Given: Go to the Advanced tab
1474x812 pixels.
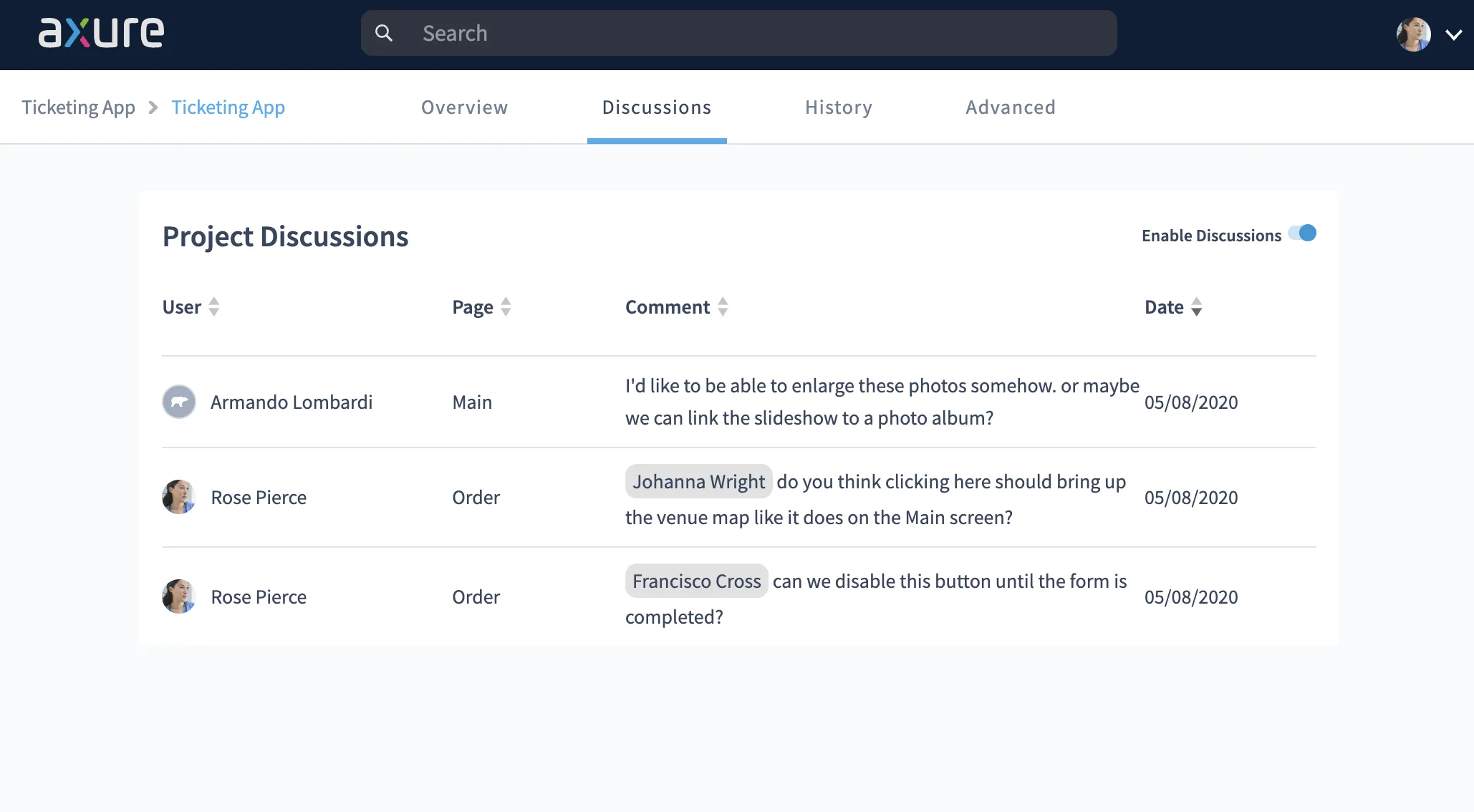Looking at the screenshot, I should (1010, 107).
